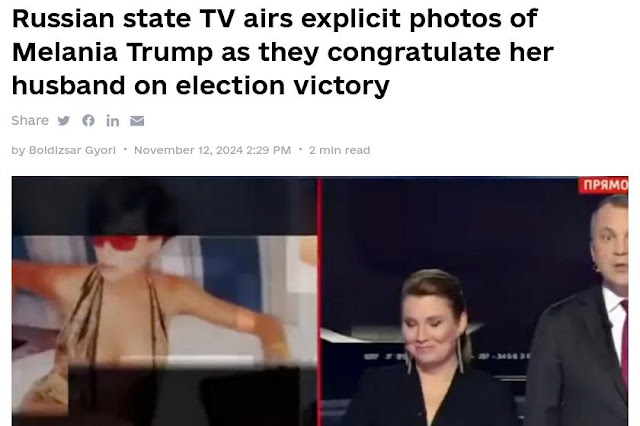
Task: Share the article by email envelope icon
Action: (137, 121)
